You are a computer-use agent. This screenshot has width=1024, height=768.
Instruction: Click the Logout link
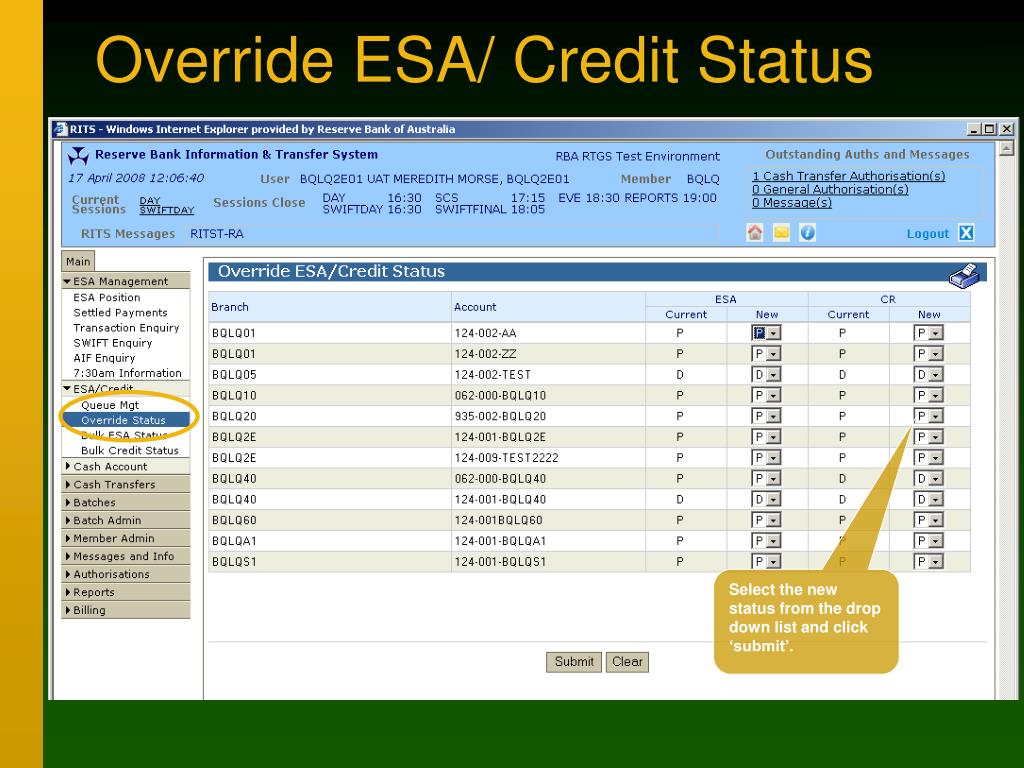pyautogui.click(x=927, y=234)
